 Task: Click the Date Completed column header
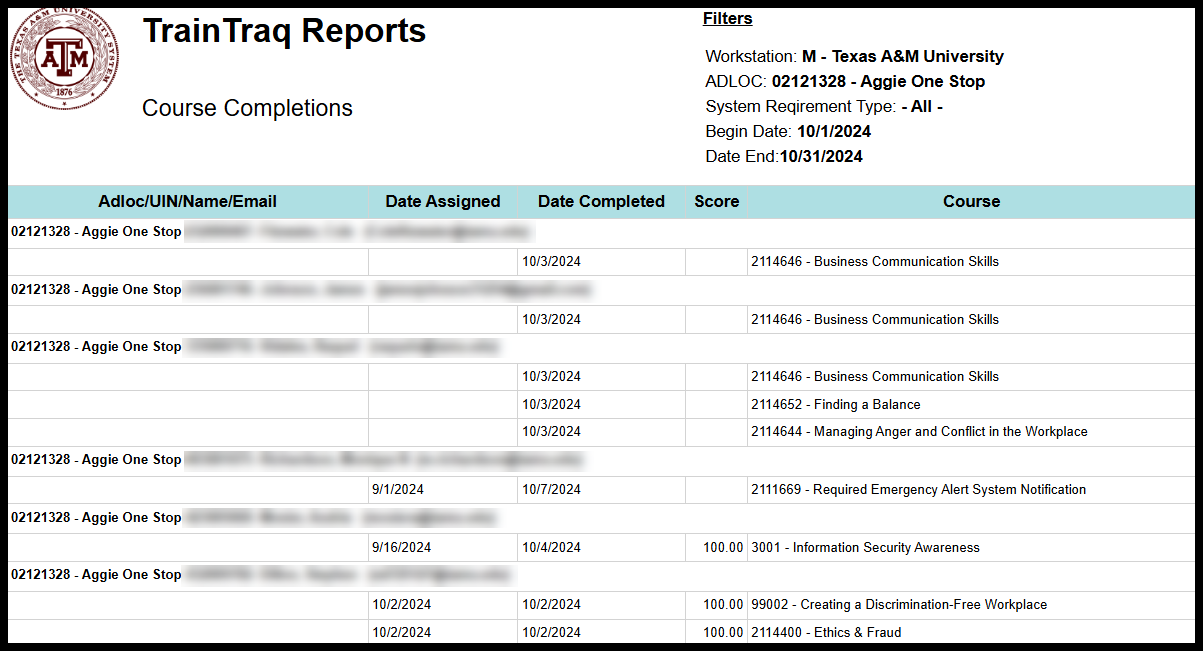[601, 202]
